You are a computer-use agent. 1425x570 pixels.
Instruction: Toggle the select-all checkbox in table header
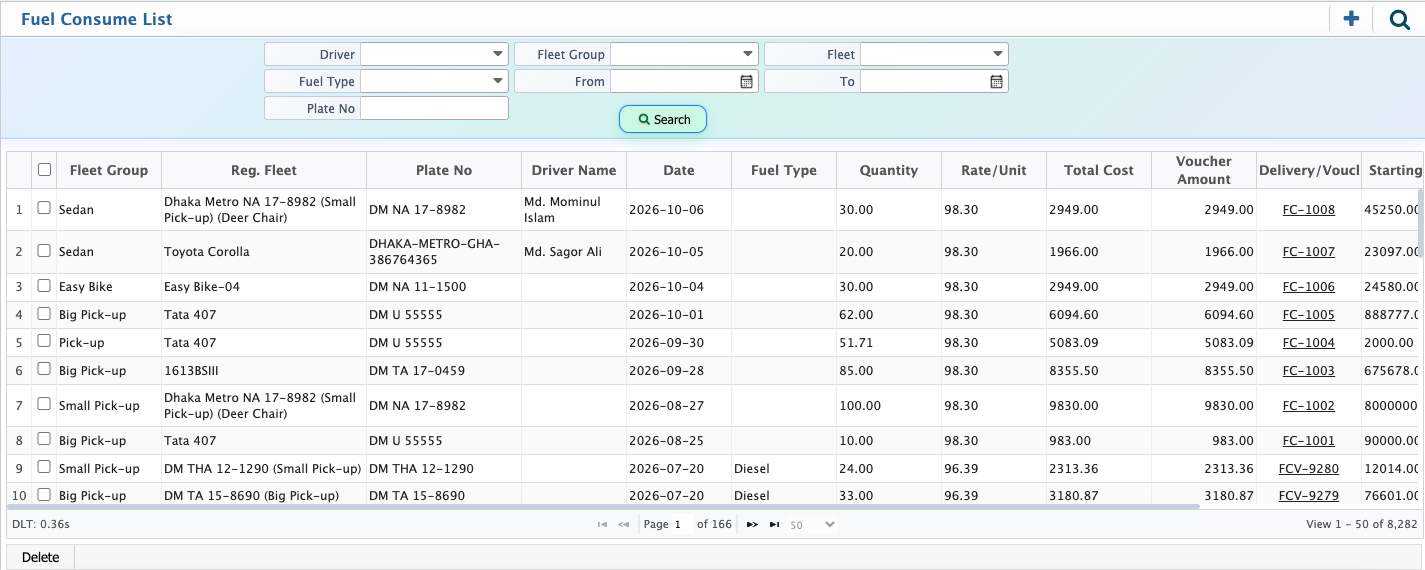point(44,170)
